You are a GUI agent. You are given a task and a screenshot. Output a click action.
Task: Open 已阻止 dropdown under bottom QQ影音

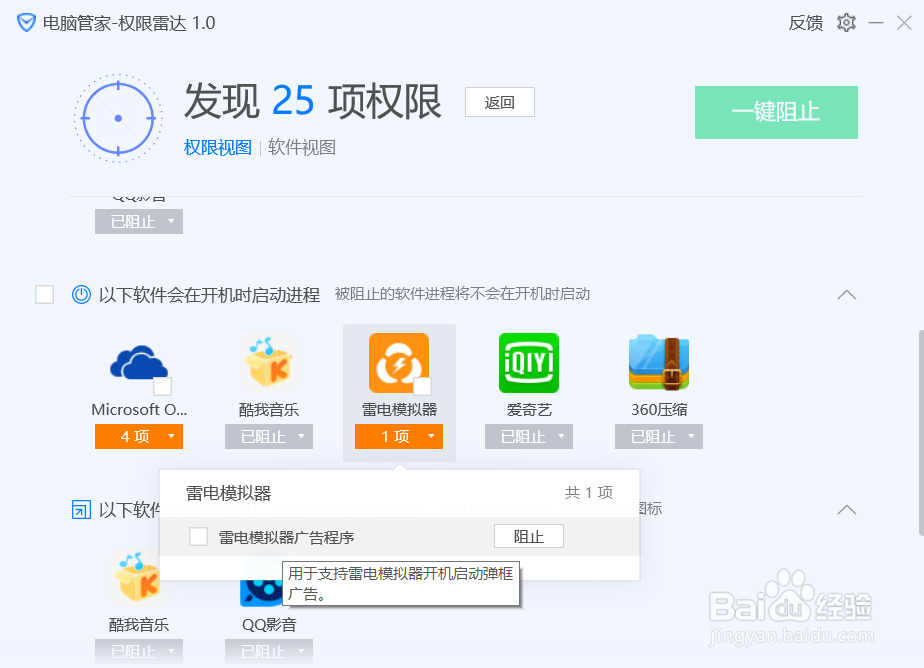pyautogui.click(x=269, y=651)
